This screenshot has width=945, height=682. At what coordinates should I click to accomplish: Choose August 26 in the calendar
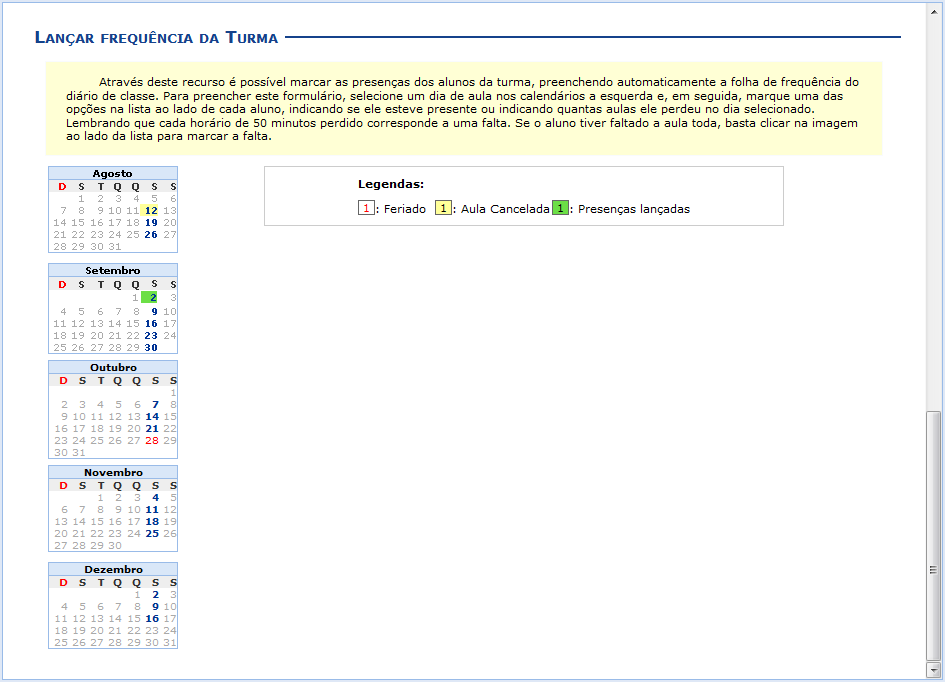pyautogui.click(x=151, y=234)
